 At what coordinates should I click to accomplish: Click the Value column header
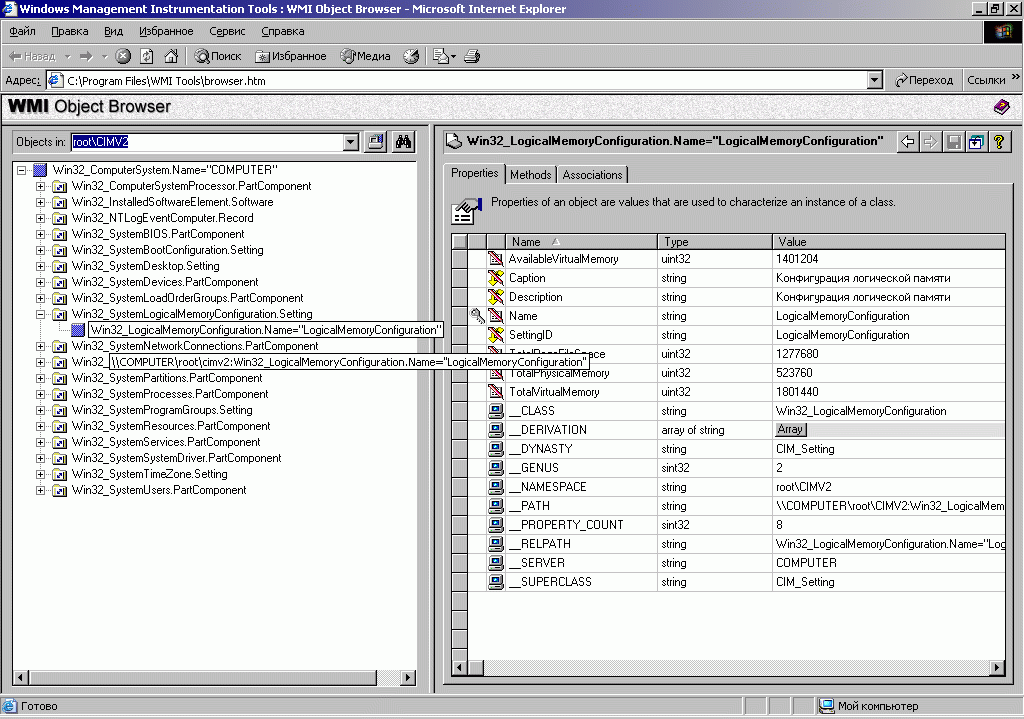click(x=889, y=242)
